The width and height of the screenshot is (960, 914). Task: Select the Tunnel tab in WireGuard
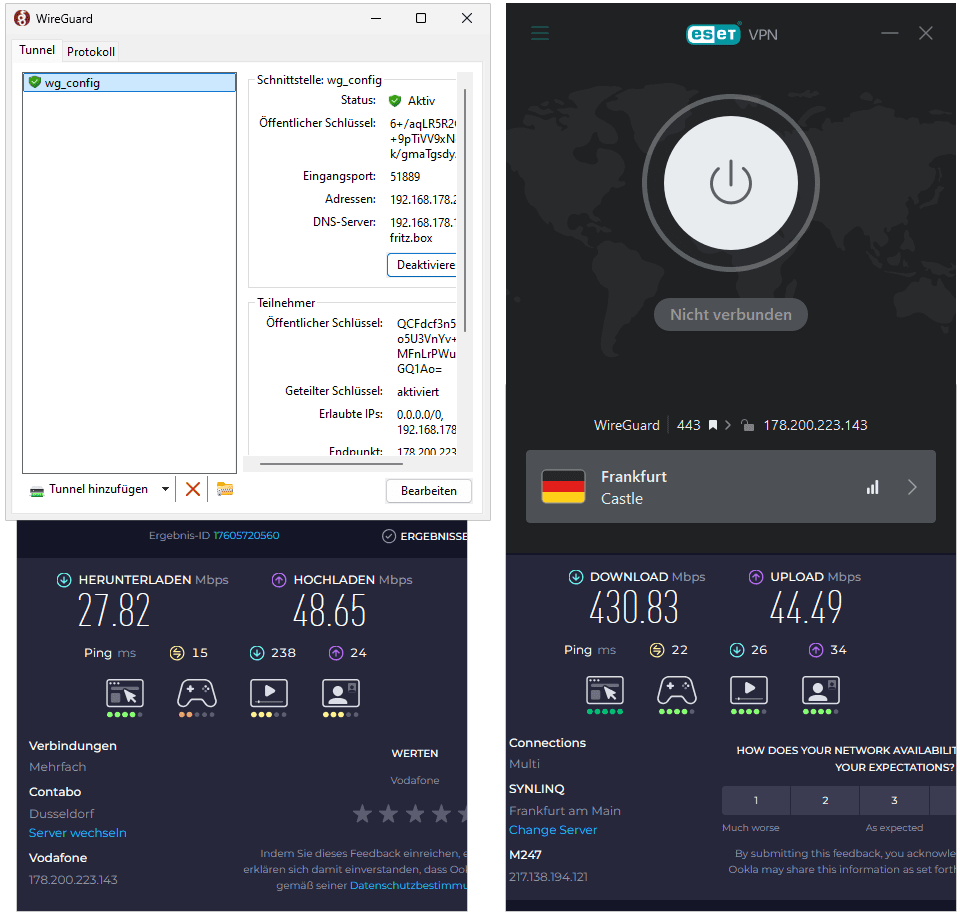pos(37,50)
